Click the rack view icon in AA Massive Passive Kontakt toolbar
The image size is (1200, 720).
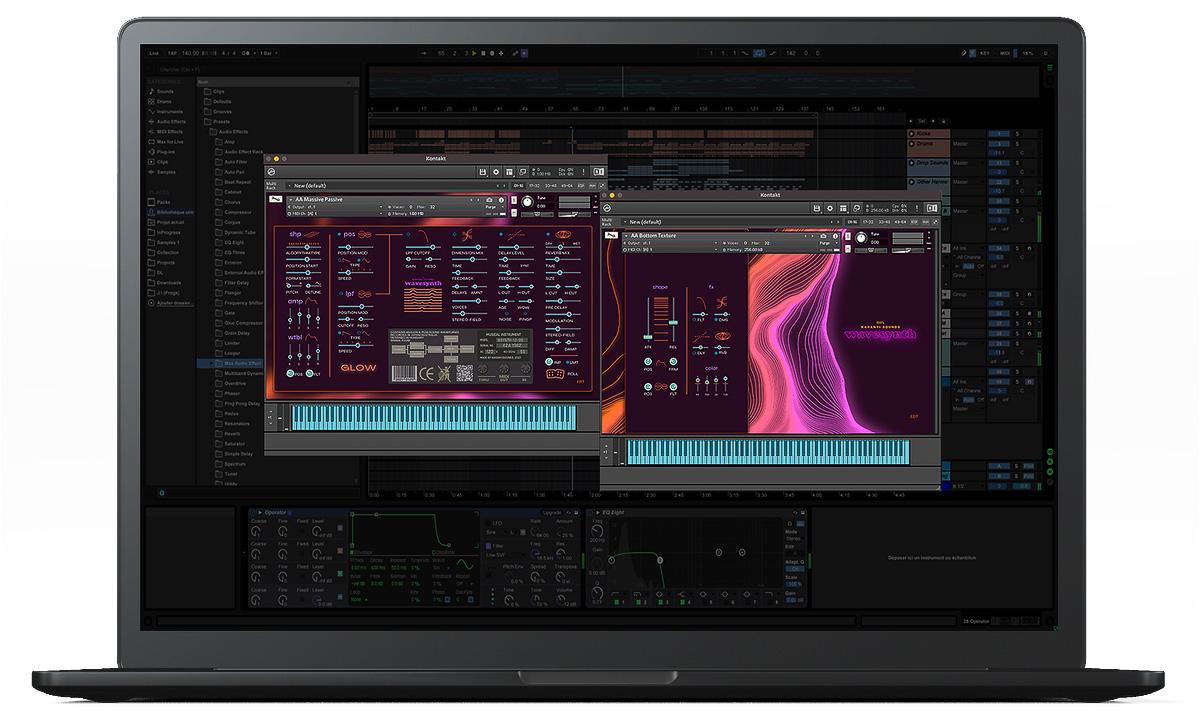pos(509,172)
